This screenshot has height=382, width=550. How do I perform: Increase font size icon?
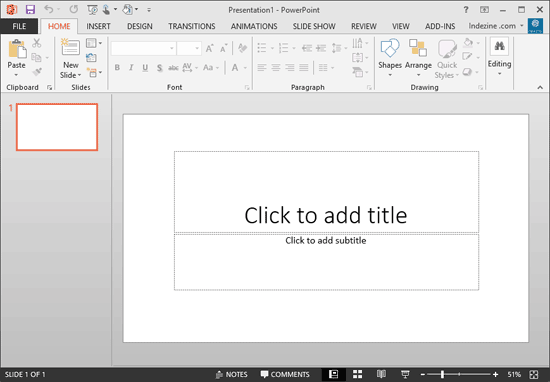[x=209, y=48]
